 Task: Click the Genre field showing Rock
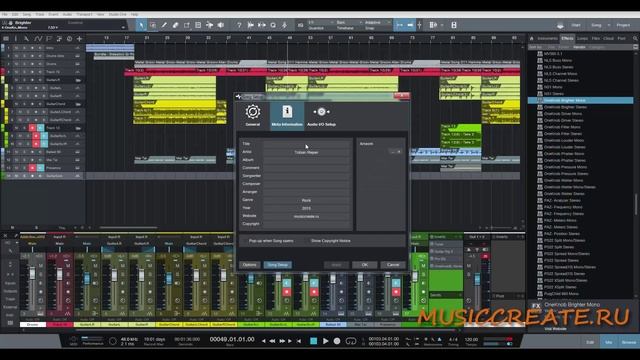pos(307,200)
